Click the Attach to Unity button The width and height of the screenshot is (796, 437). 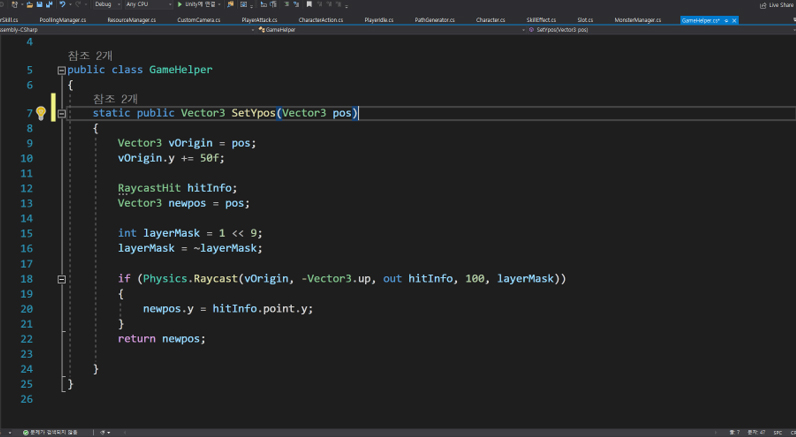pos(200,5)
